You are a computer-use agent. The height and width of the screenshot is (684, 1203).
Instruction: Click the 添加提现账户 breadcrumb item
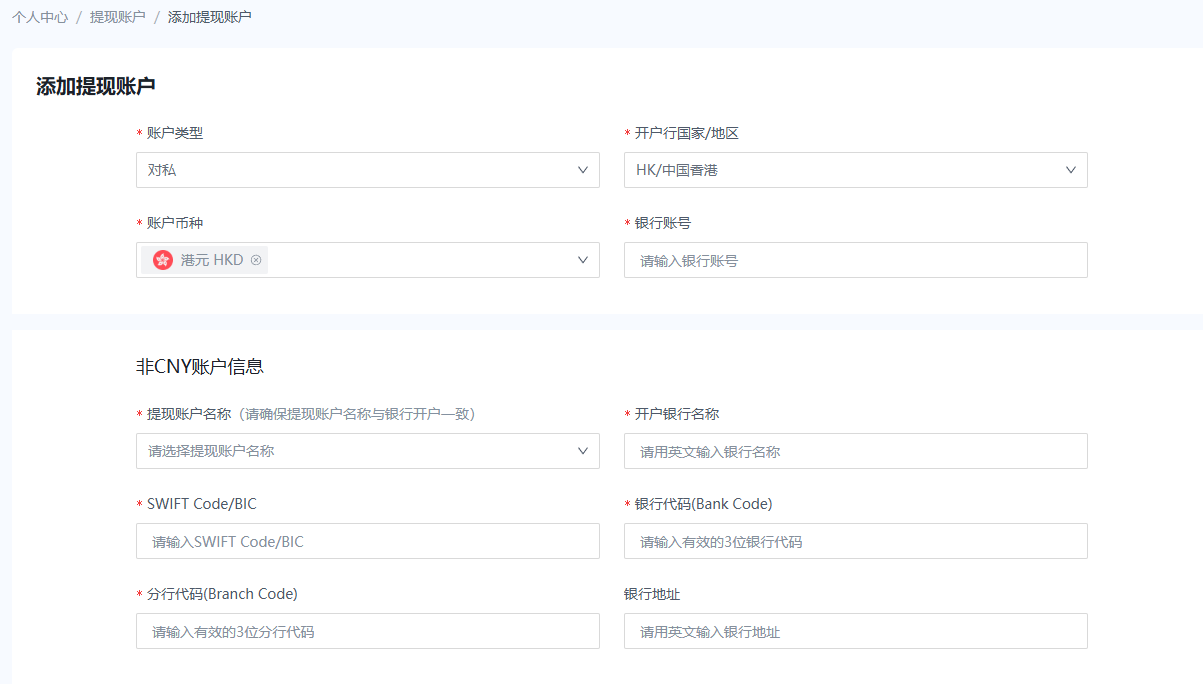[x=209, y=17]
